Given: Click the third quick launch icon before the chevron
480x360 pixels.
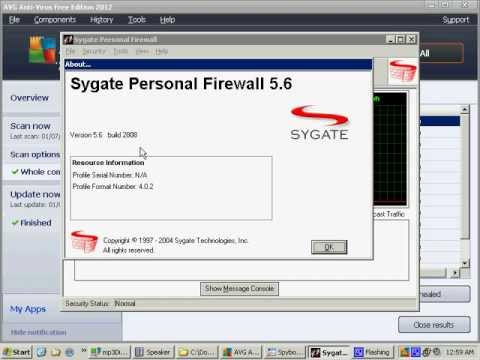Looking at the screenshot, I should click(x=70, y=352).
